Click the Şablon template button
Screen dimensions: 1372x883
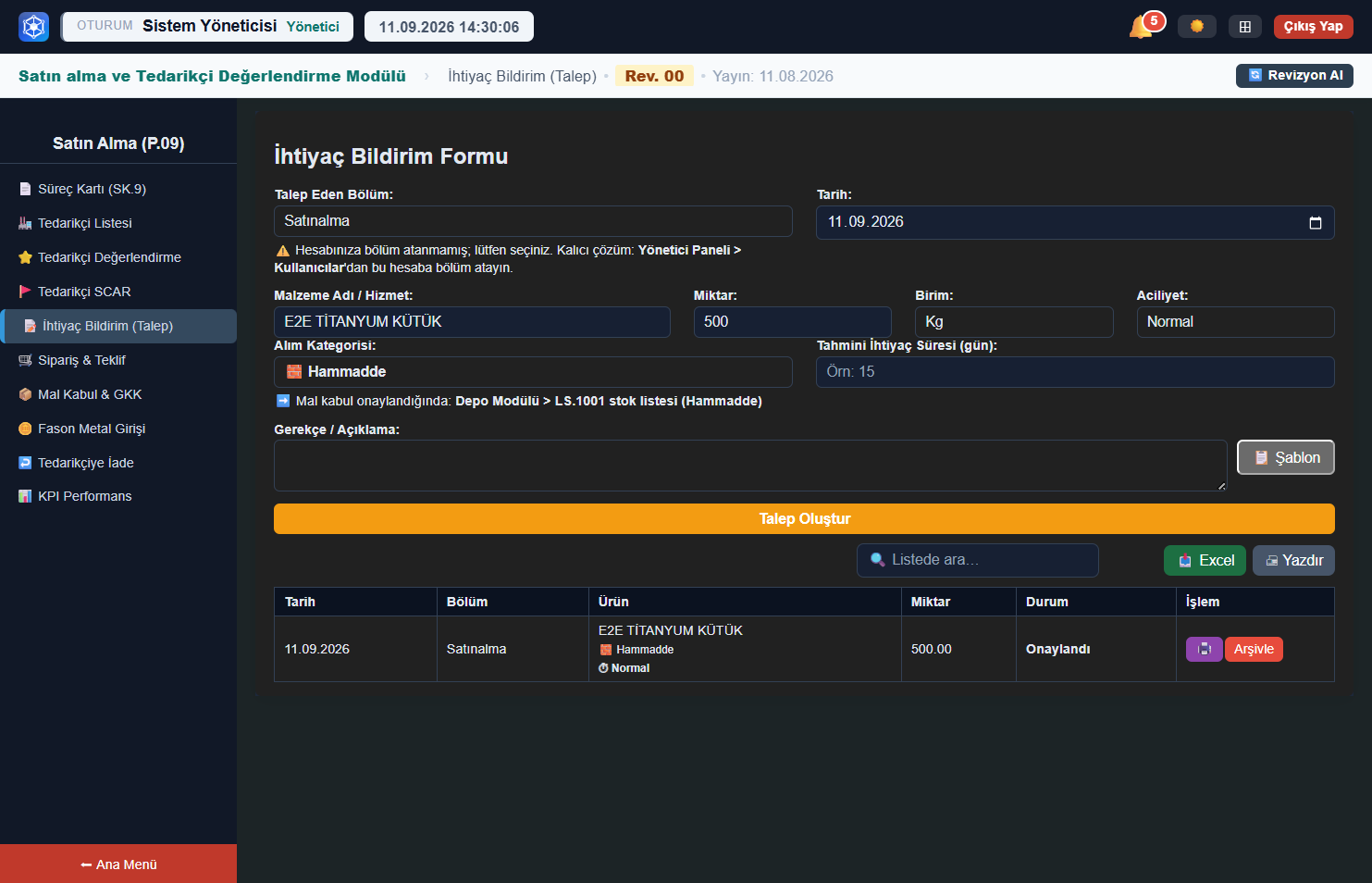(x=1286, y=457)
